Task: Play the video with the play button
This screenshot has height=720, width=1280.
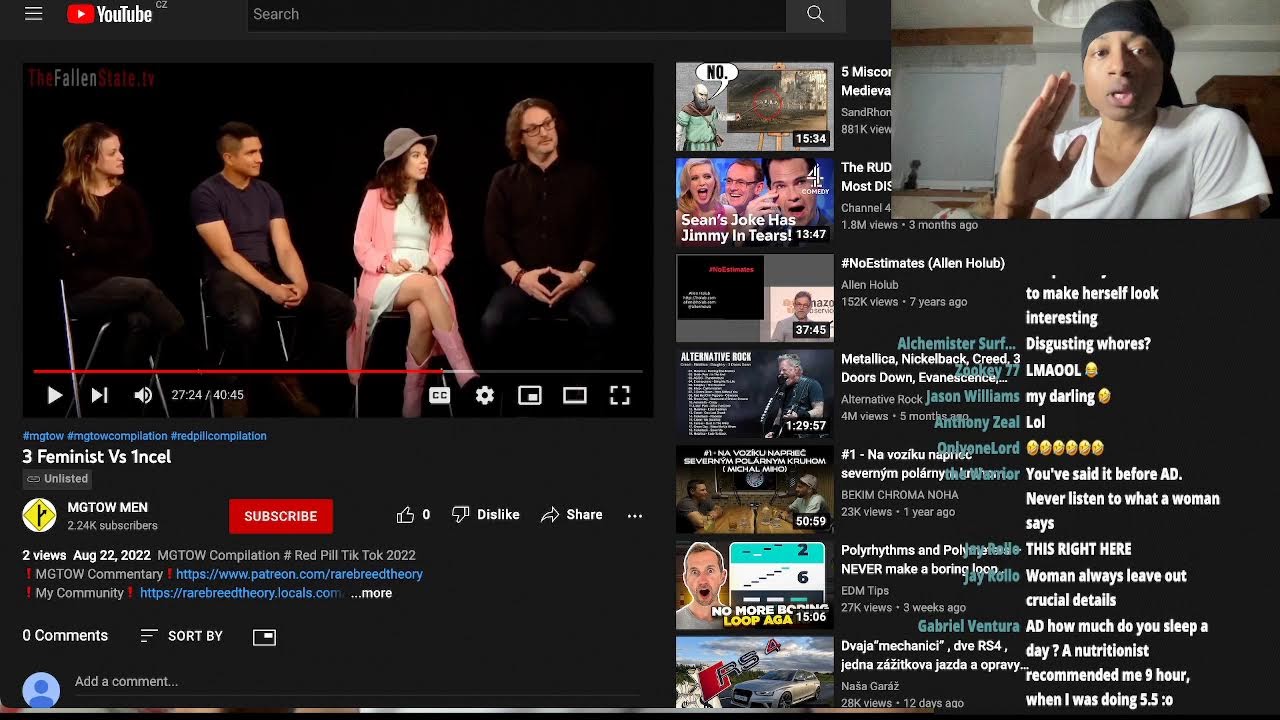Action: [x=55, y=395]
